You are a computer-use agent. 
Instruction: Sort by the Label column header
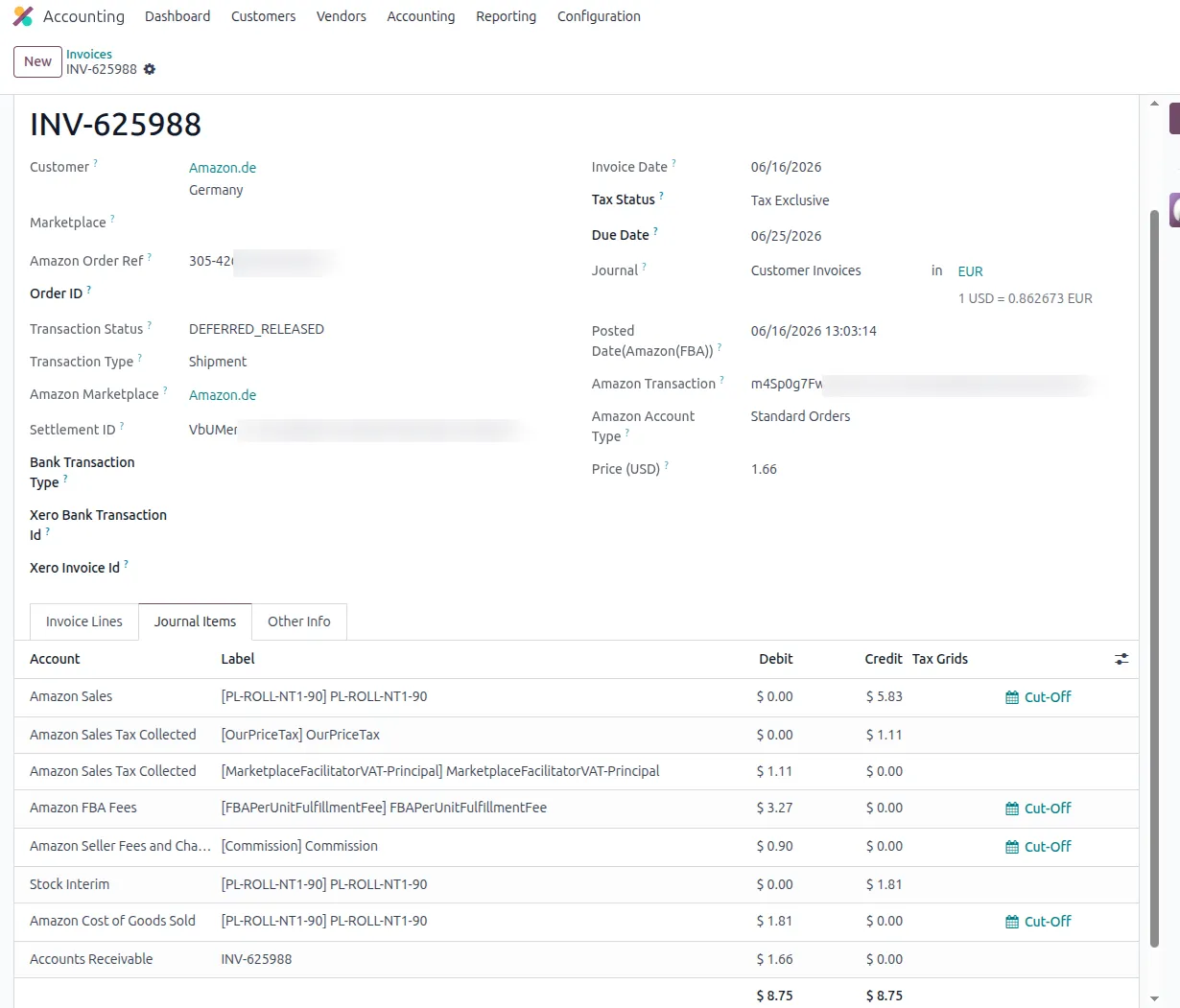coord(238,659)
